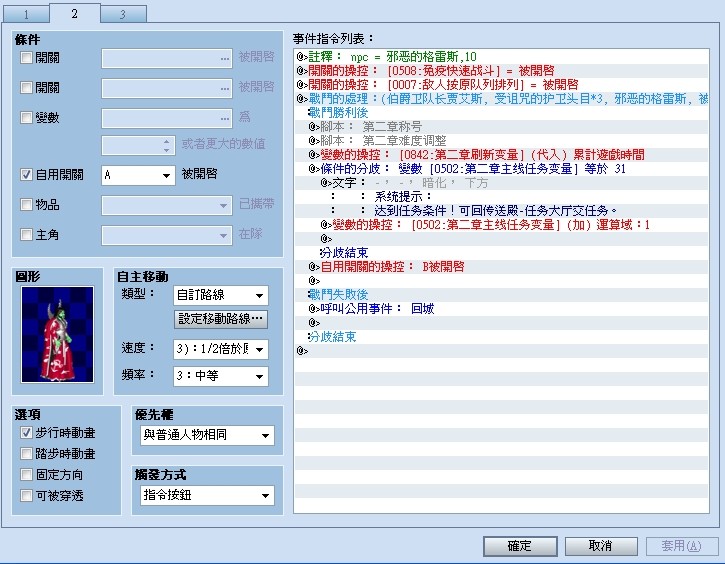This screenshot has height=564, width=725.
Task: Open the 指令按鈕 trigger dropdown
Action: [x=207, y=495]
